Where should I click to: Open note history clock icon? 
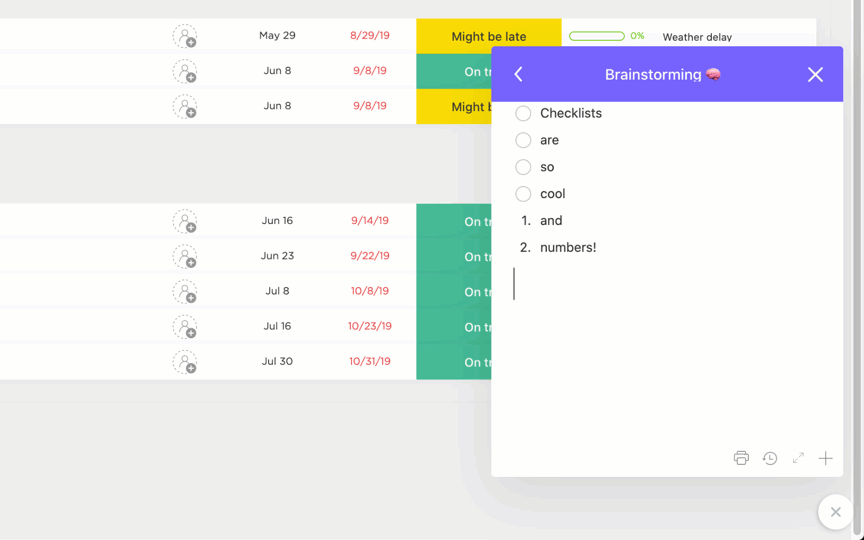770,458
